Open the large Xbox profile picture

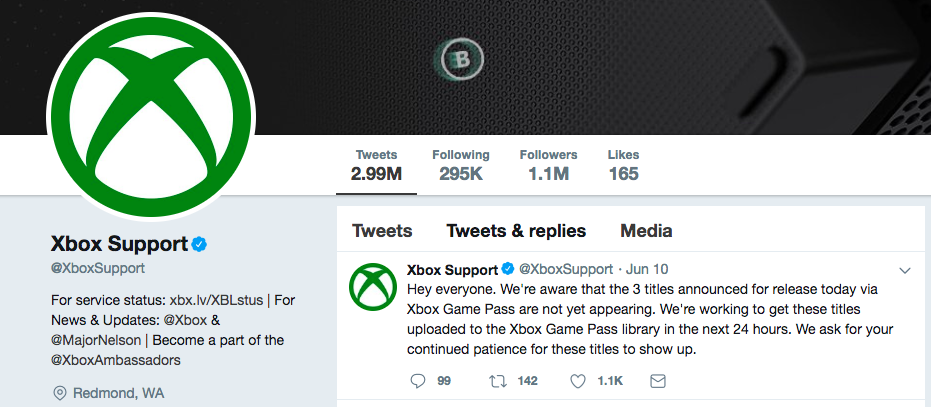click(151, 115)
